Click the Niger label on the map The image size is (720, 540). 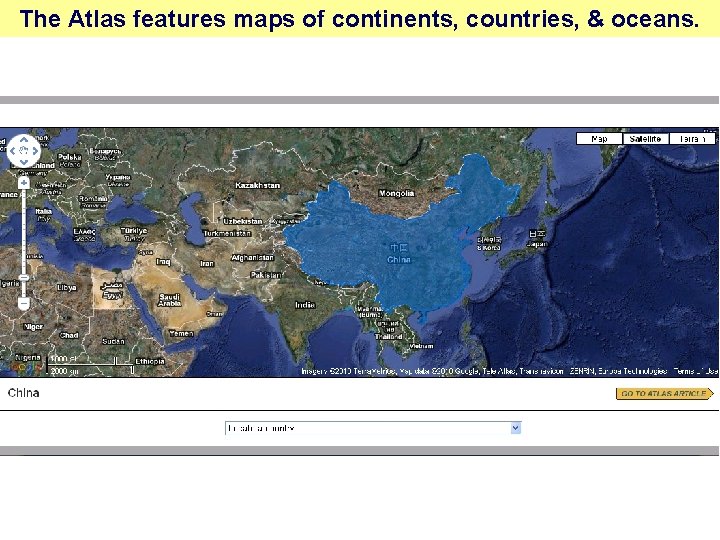(x=33, y=327)
